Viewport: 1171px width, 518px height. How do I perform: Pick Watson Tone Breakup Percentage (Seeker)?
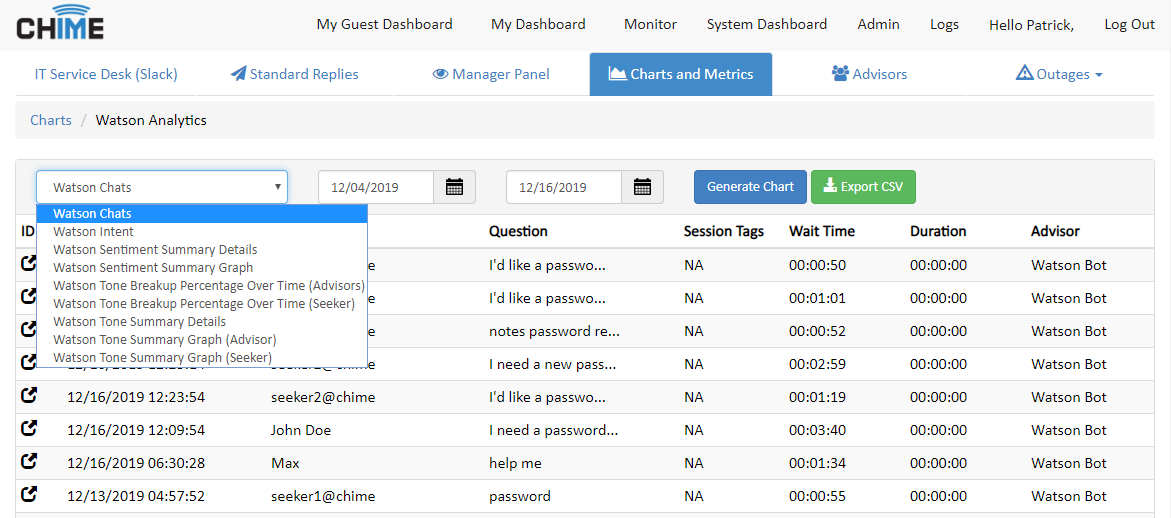(202, 304)
